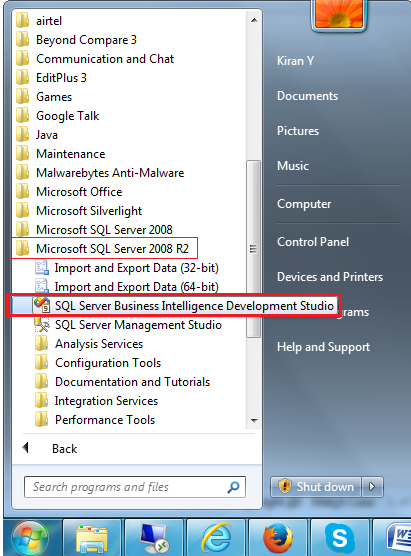This screenshot has width=411, height=556.
Task: Click the Analysis Services folder icon
Action: click(42, 344)
